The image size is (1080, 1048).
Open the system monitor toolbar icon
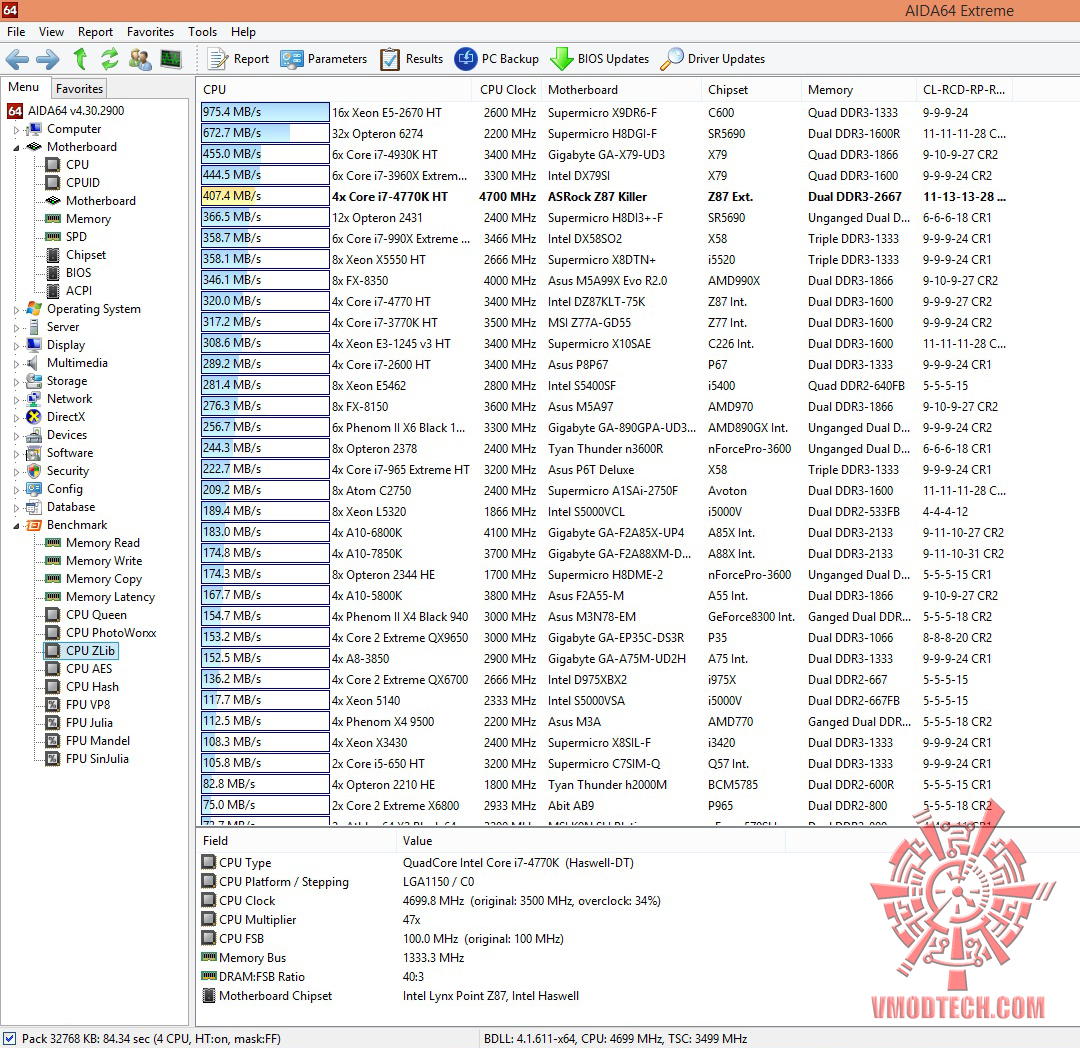click(171, 59)
